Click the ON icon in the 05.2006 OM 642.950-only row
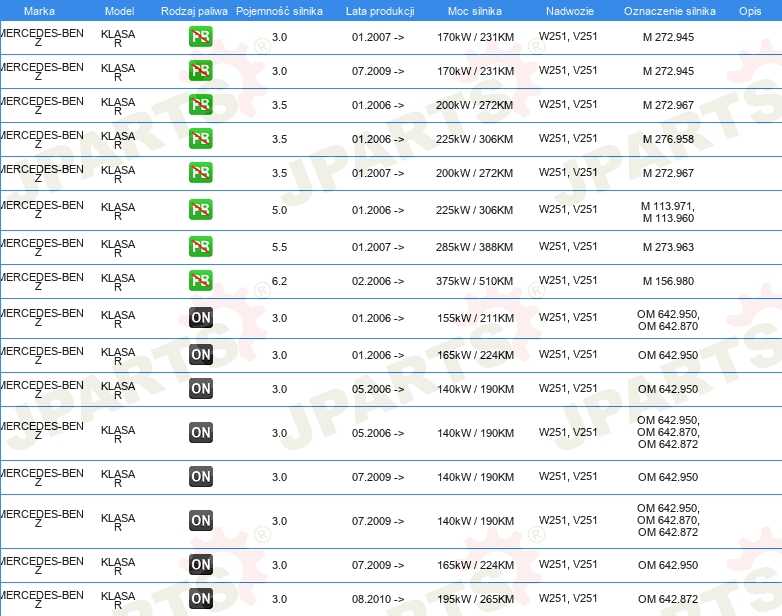This screenshot has height=616, width=782. pos(201,389)
